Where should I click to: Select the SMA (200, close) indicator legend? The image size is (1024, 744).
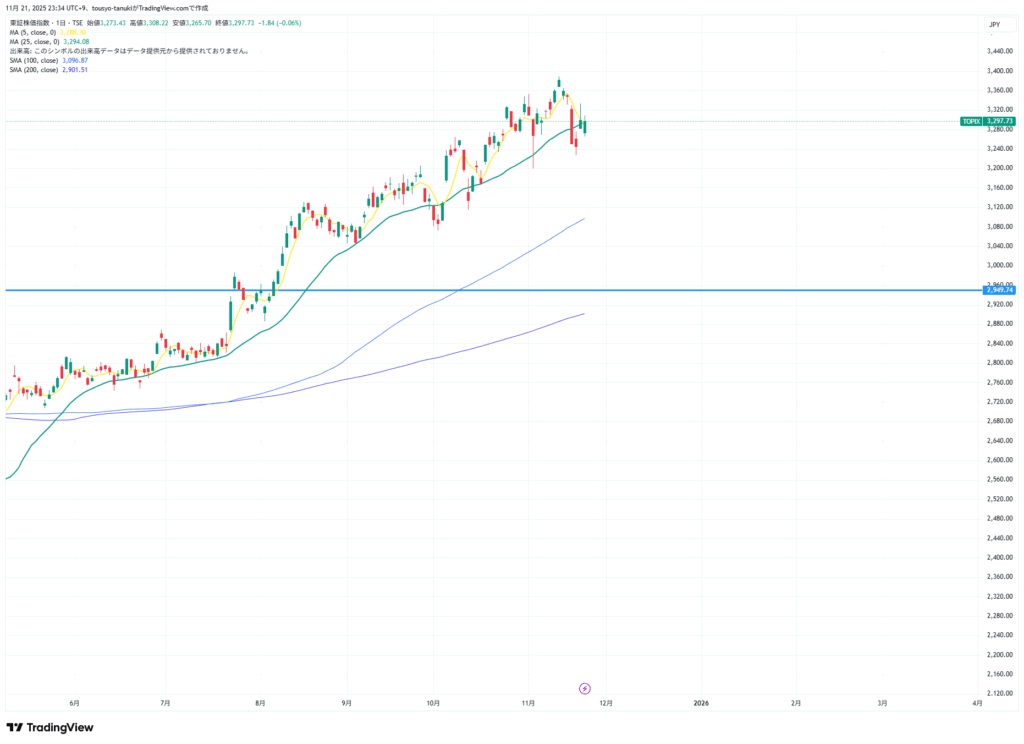click(x=35, y=70)
